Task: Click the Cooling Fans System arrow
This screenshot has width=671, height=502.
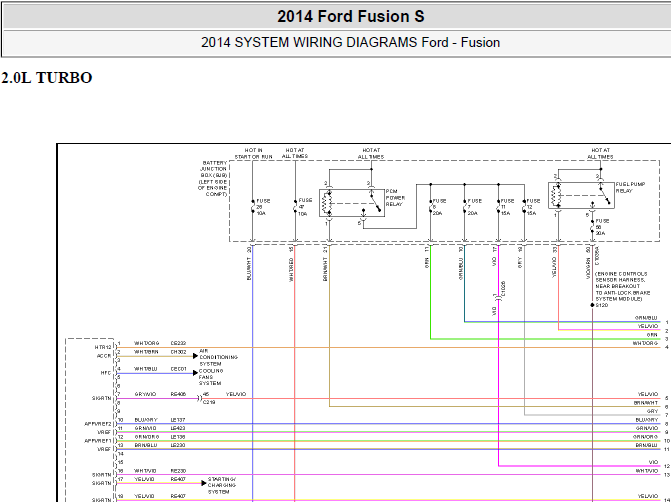Action: click(x=194, y=372)
